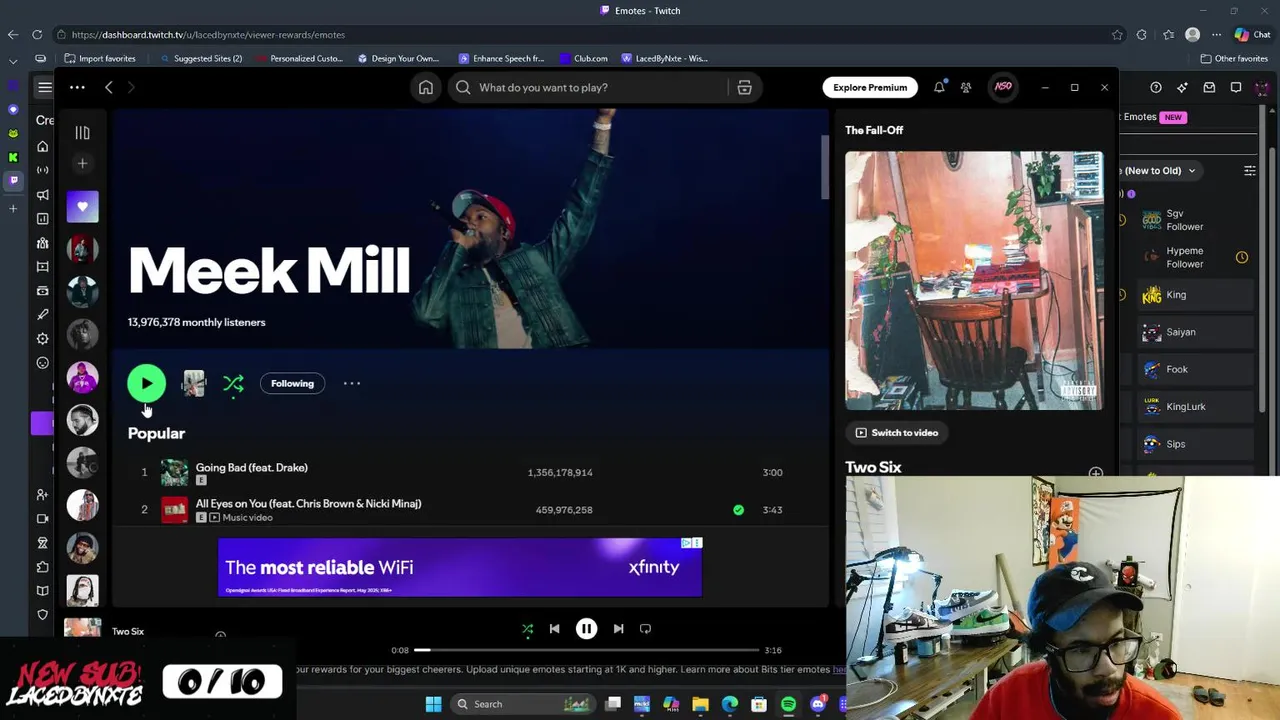Seek on the song progress bar
1280x720 pixels.
tap(585, 650)
